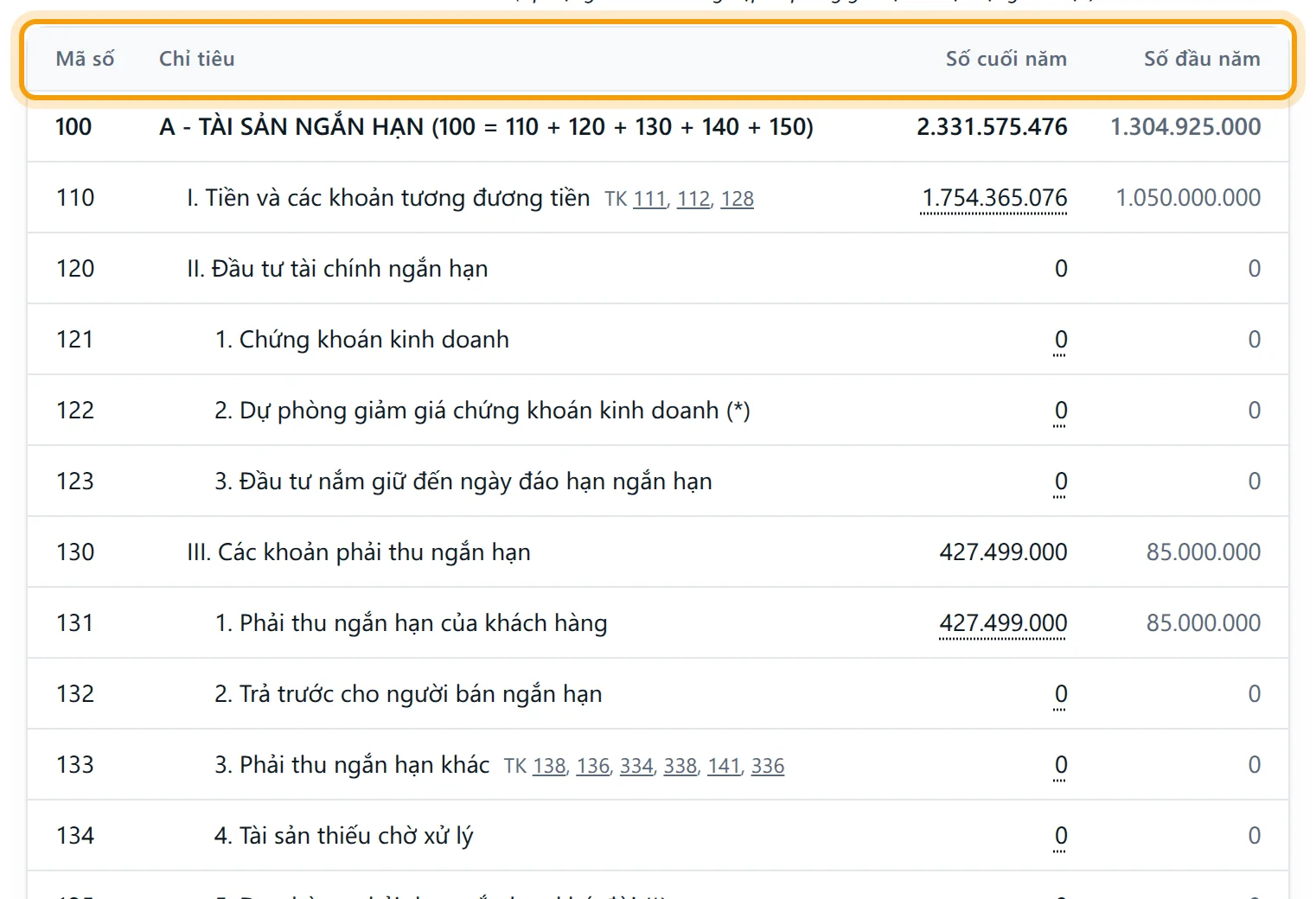Click "3. Phải thu ngắn hạn khác" label
Image resolution: width=1316 pixels, height=899 pixels.
(x=352, y=765)
